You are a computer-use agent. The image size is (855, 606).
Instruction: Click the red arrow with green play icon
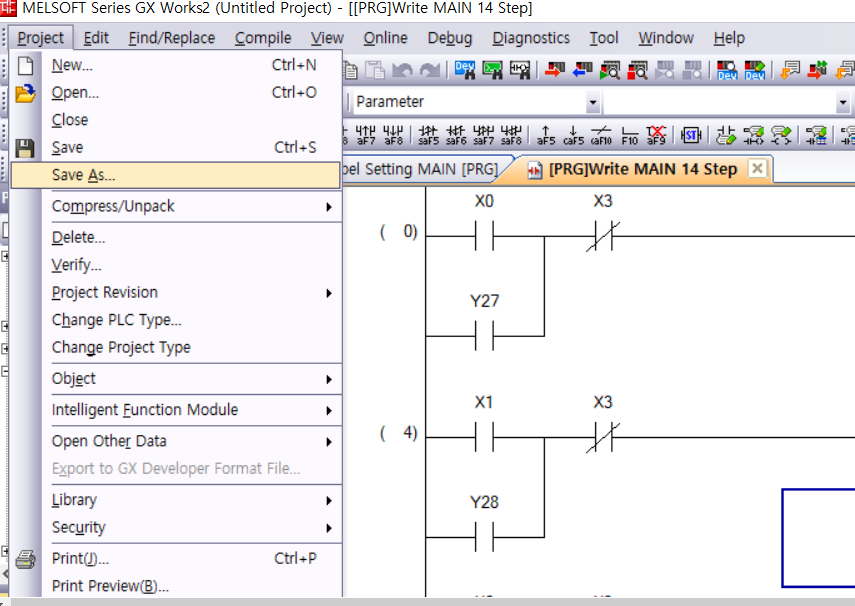click(817, 70)
